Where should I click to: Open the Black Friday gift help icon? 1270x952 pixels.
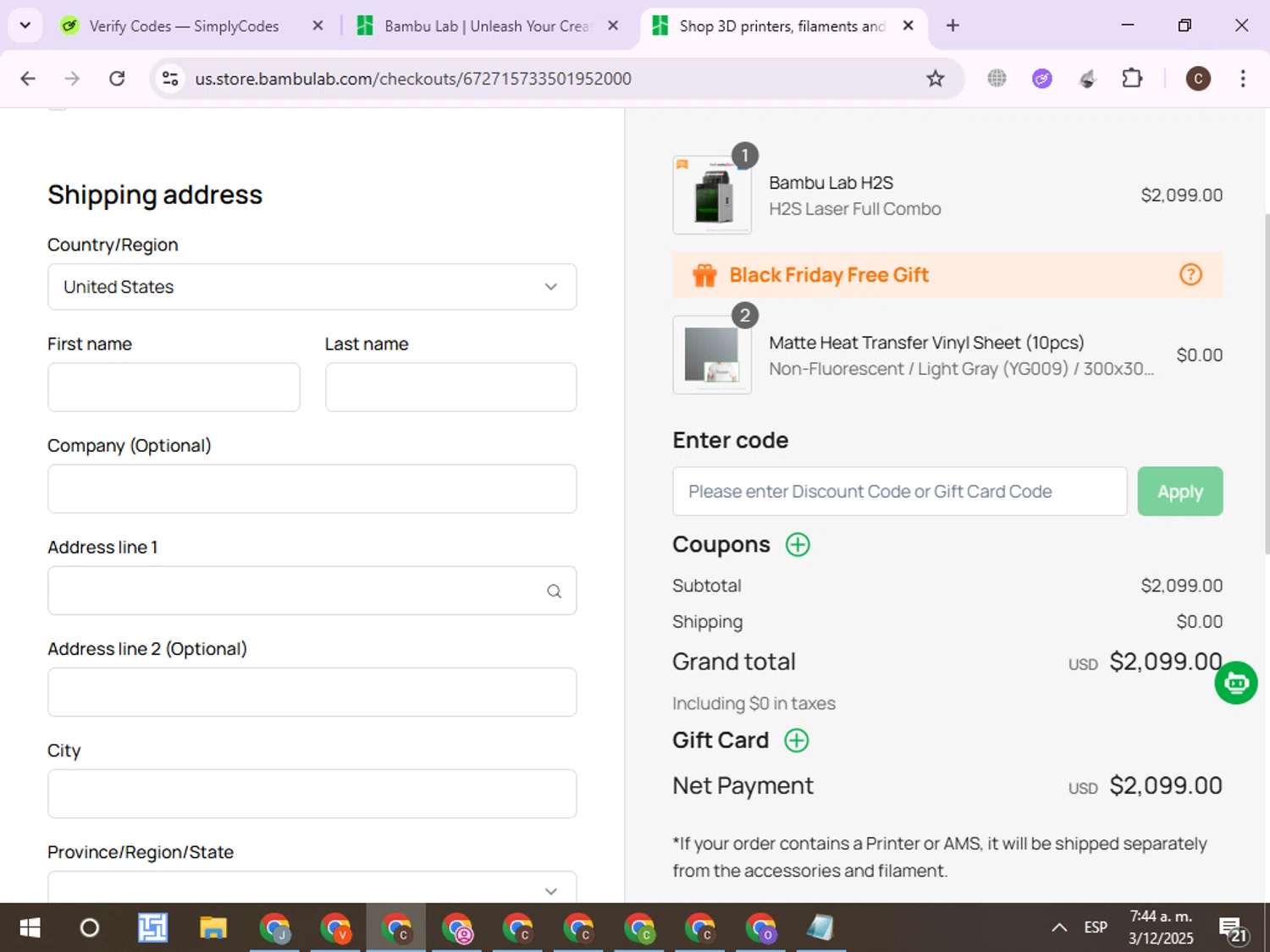point(1190,274)
